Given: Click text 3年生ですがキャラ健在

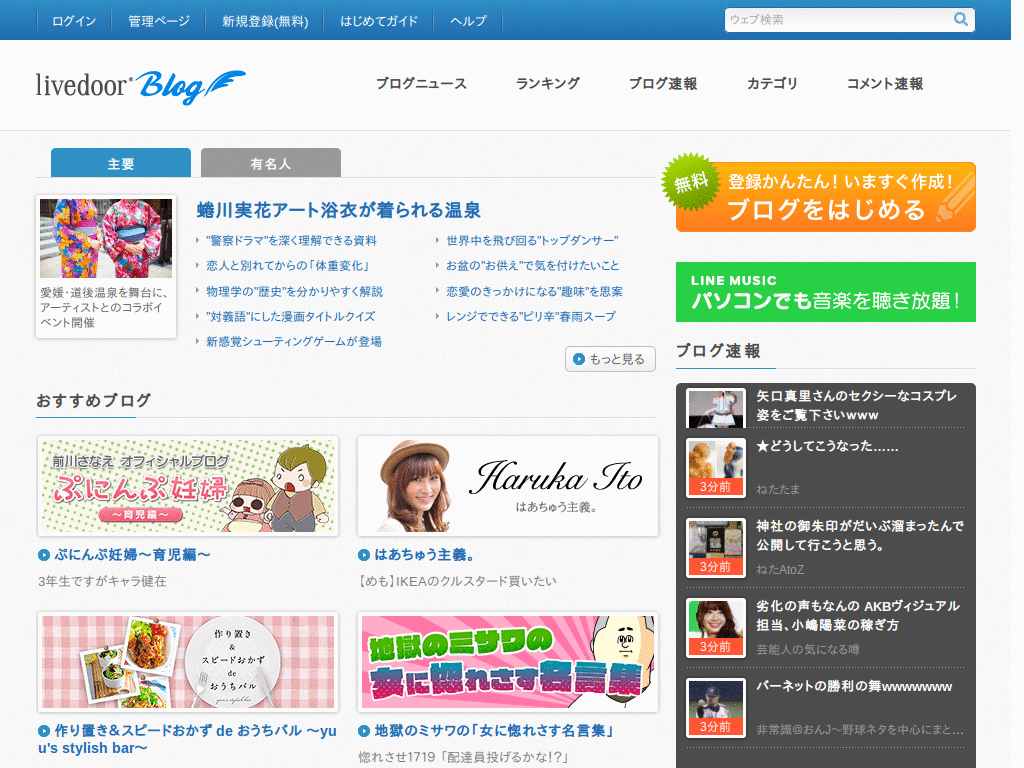Looking at the screenshot, I should click(102, 581).
